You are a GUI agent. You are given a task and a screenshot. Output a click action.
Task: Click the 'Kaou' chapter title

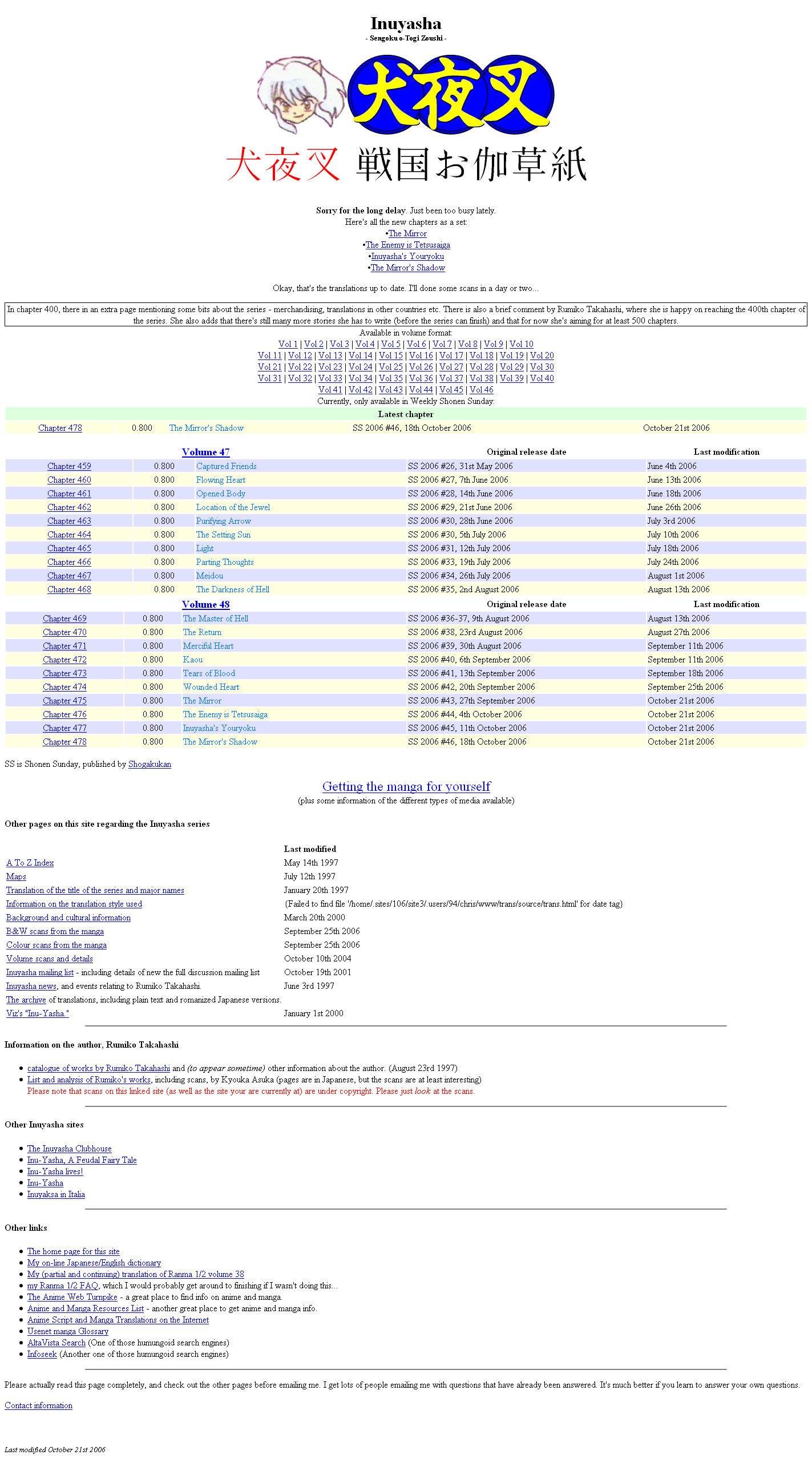[193, 660]
